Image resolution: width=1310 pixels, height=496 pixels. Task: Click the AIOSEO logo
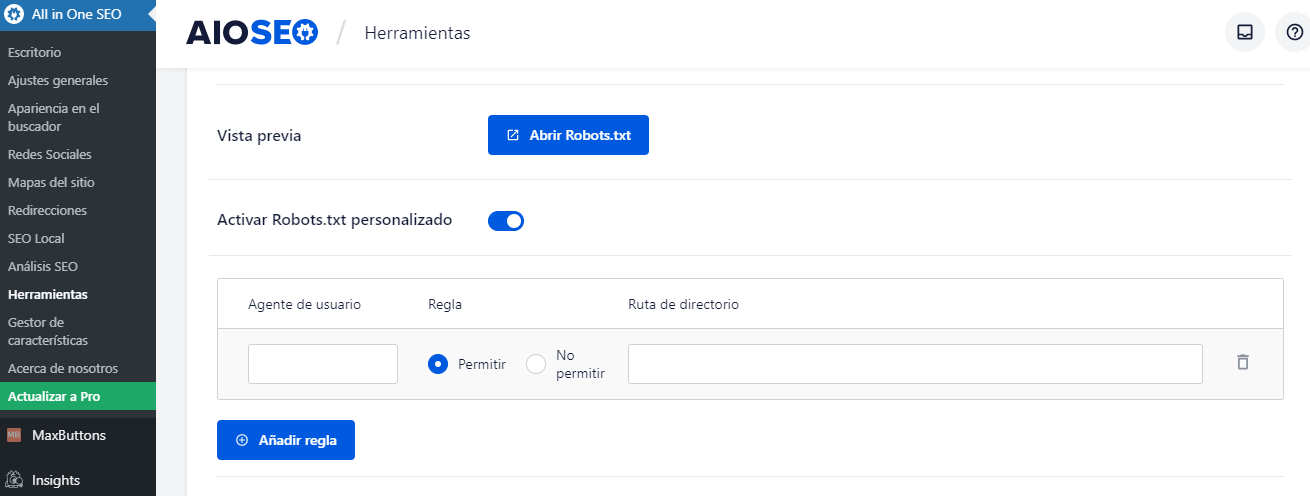tap(252, 33)
